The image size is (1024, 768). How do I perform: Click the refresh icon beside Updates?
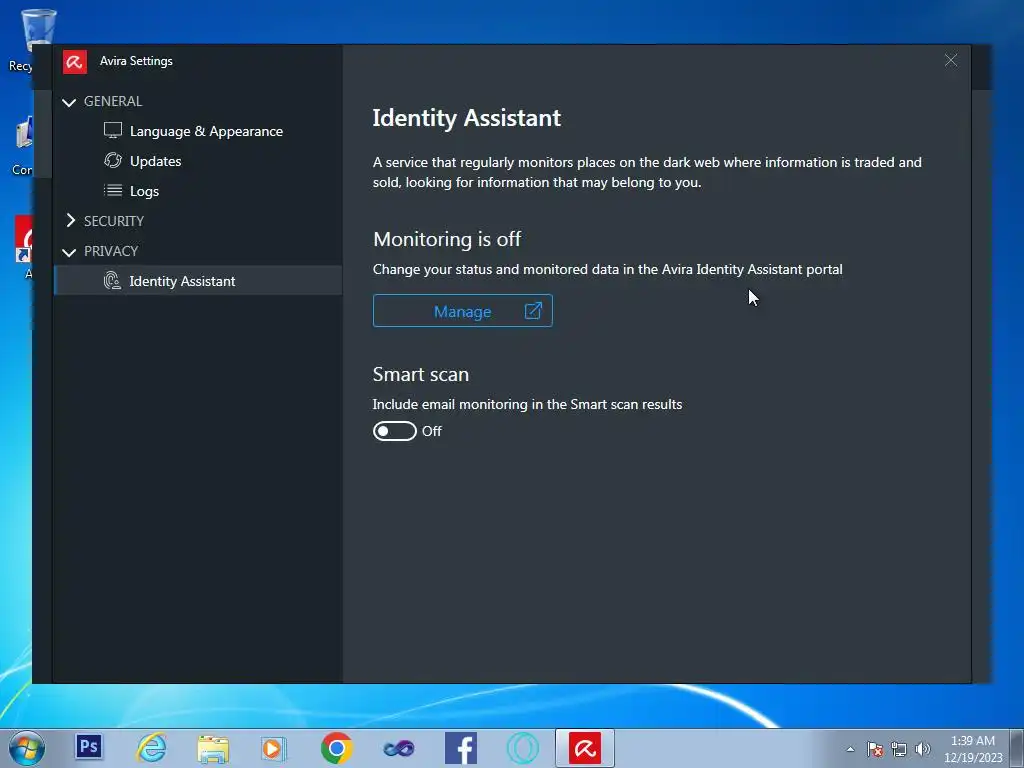(113, 161)
